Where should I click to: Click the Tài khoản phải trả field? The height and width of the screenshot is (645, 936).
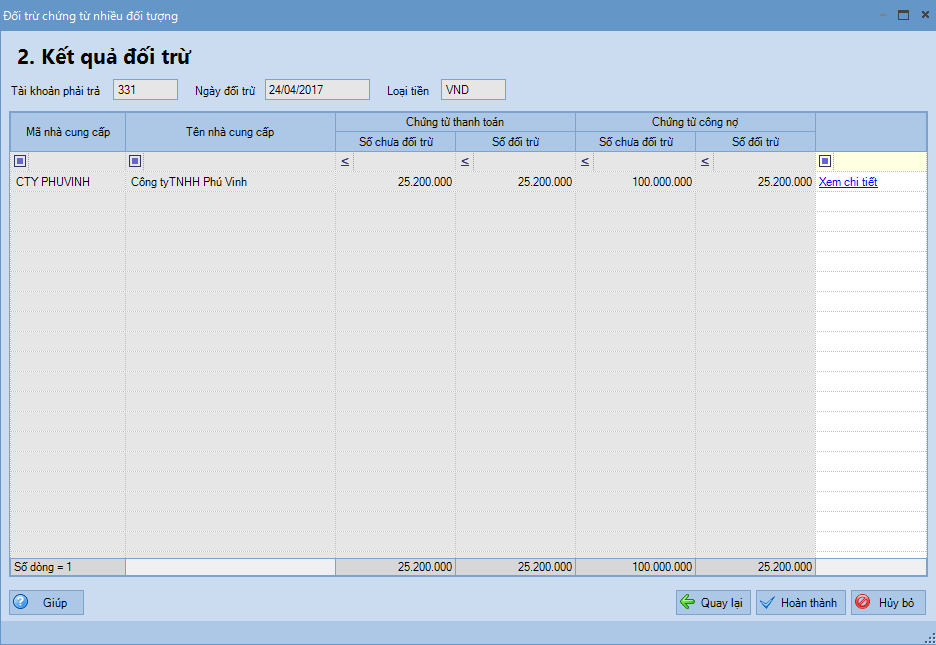145,90
